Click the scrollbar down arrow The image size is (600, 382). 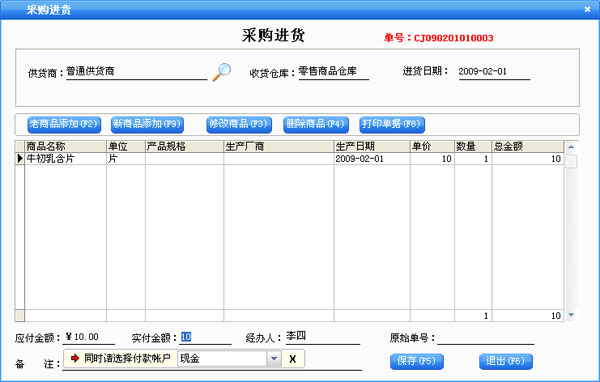tap(571, 315)
